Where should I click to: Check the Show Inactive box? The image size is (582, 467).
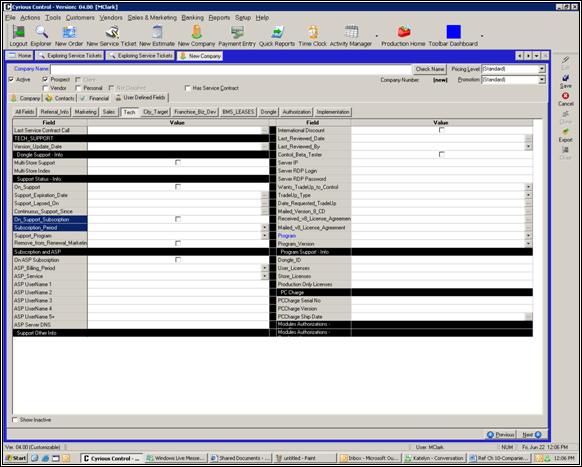pos(15,420)
